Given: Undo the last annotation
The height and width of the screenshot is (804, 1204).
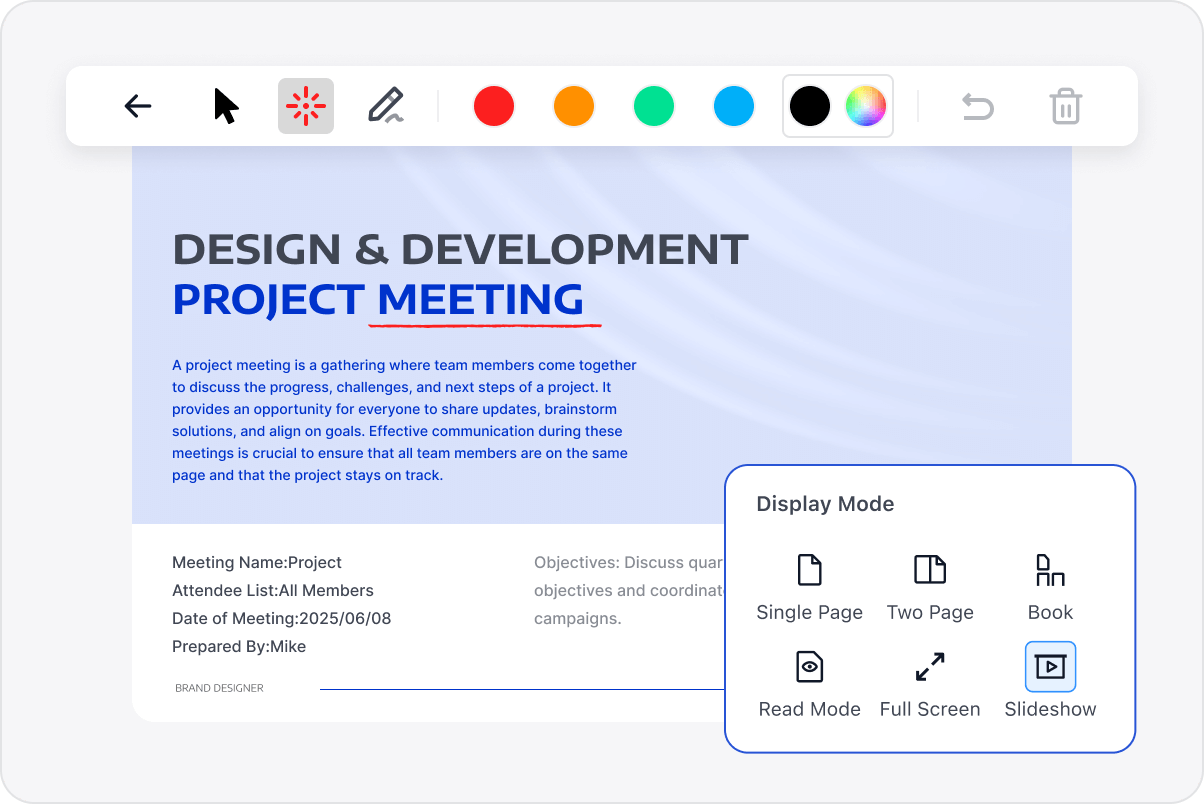Looking at the screenshot, I should pos(977,106).
